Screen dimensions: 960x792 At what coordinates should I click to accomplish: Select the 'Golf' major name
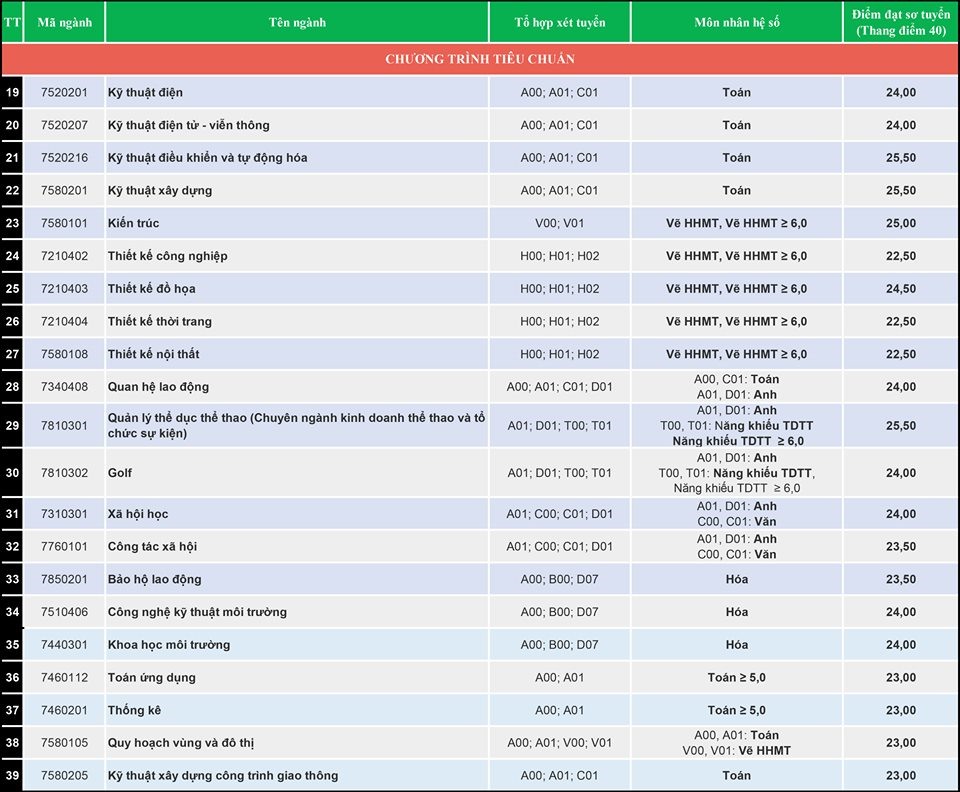120,473
